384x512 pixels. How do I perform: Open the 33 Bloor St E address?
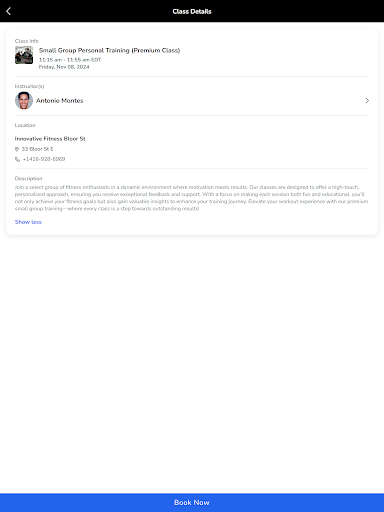pyautogui.click(x=37, y=149)
